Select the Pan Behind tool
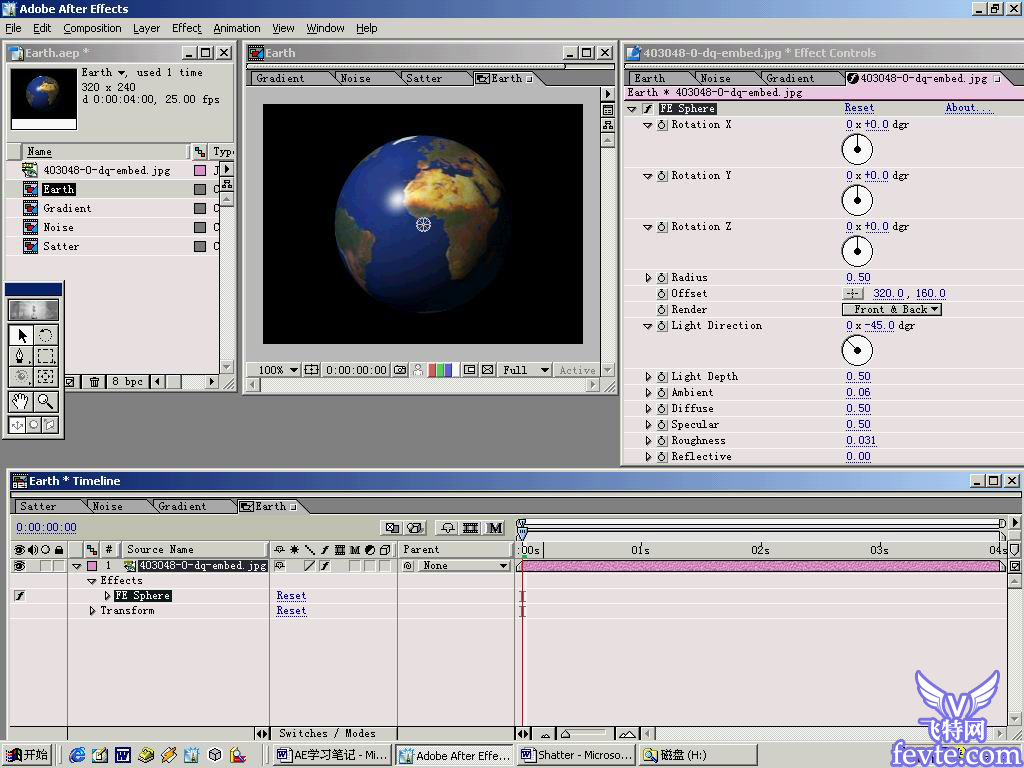1024x768 pixels. click(x=46, y=376)
